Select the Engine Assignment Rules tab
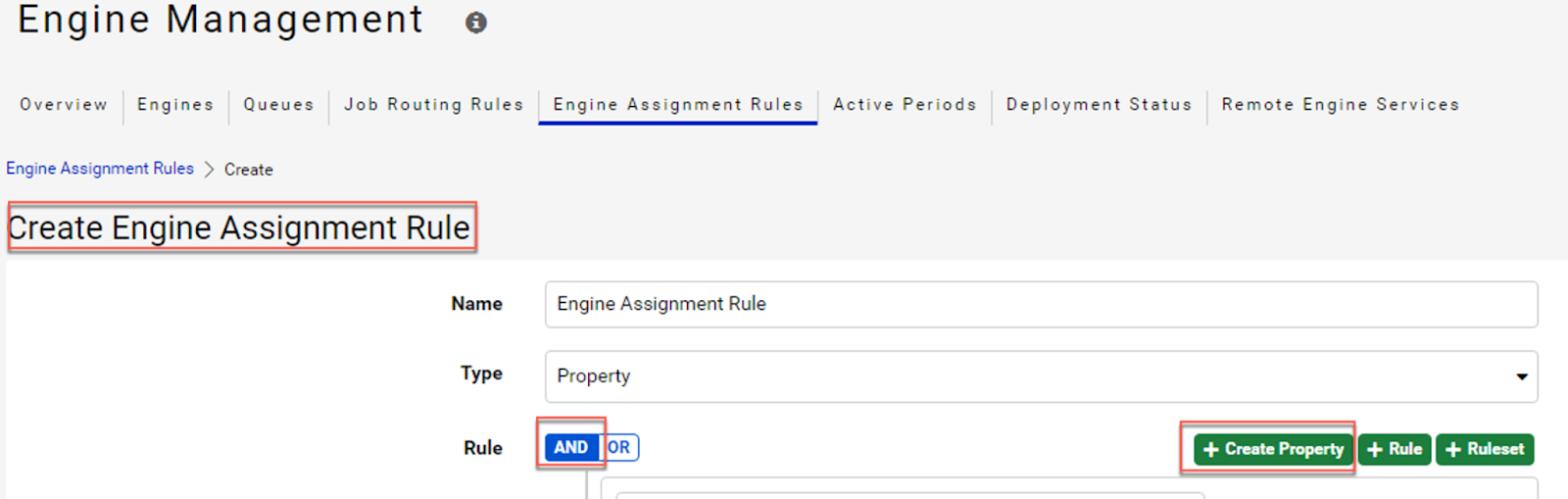The height and width of the screenshot is (499, 1568). (x=678, y=105)
